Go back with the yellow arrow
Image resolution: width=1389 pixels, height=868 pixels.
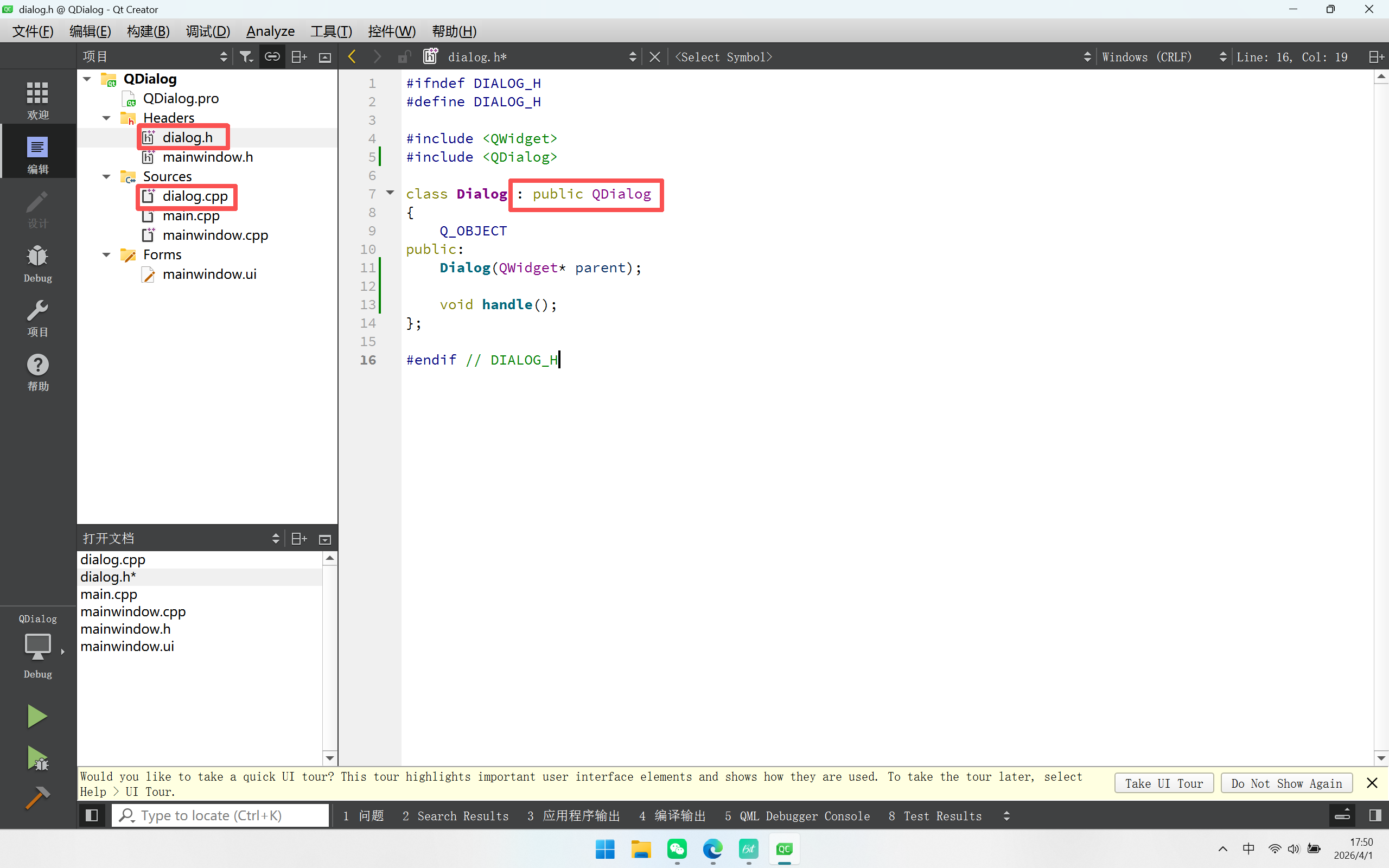pyautogui.click(x=352, y=57)
